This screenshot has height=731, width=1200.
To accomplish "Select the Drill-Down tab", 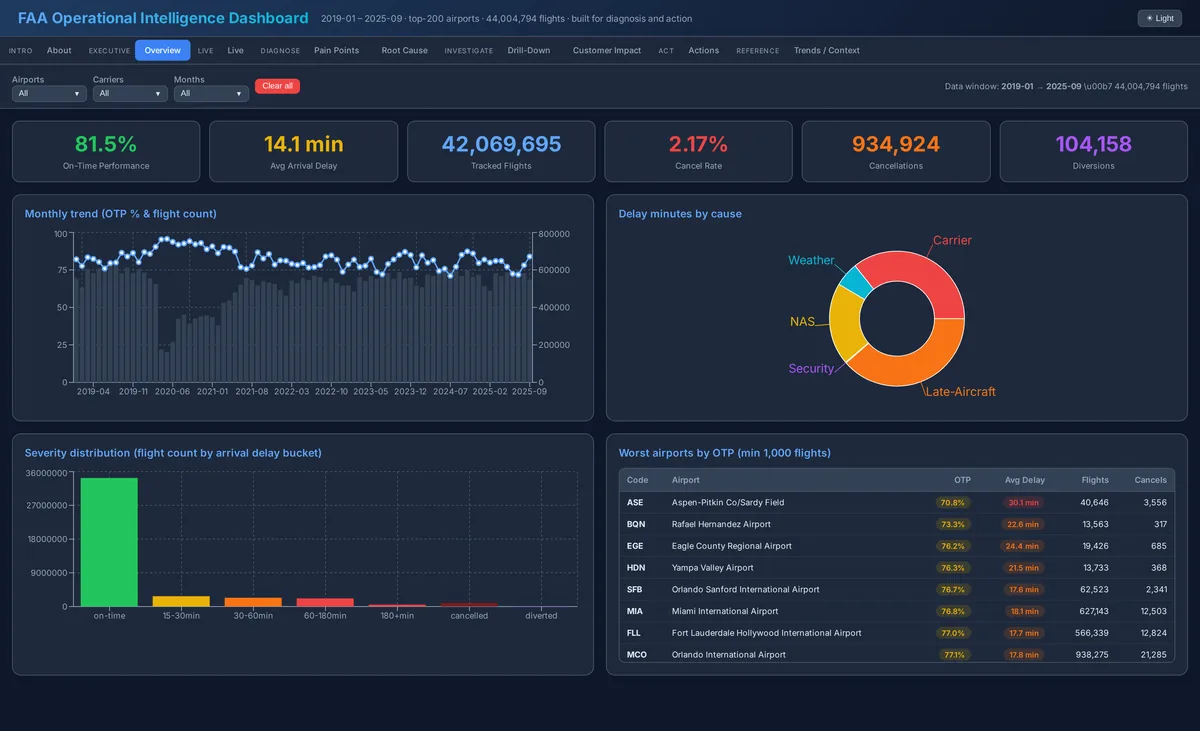I will click(528, 50).
